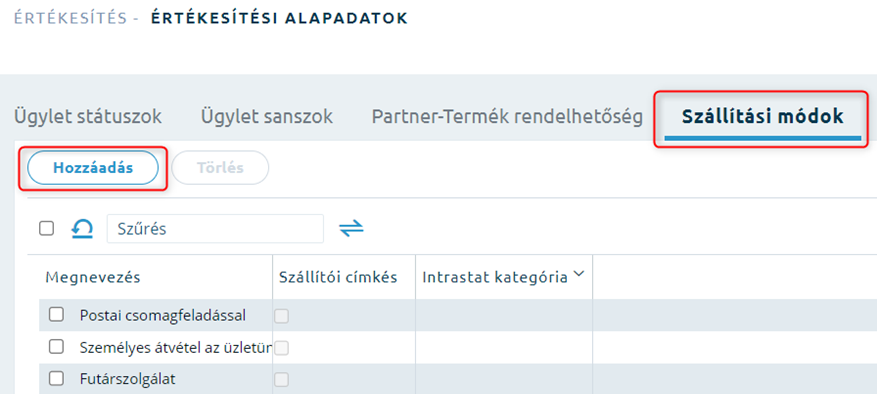This screenshot has height=394, width=877.
Task: Toggle the select-all checkbox beside filter
Action: [46, 228]
